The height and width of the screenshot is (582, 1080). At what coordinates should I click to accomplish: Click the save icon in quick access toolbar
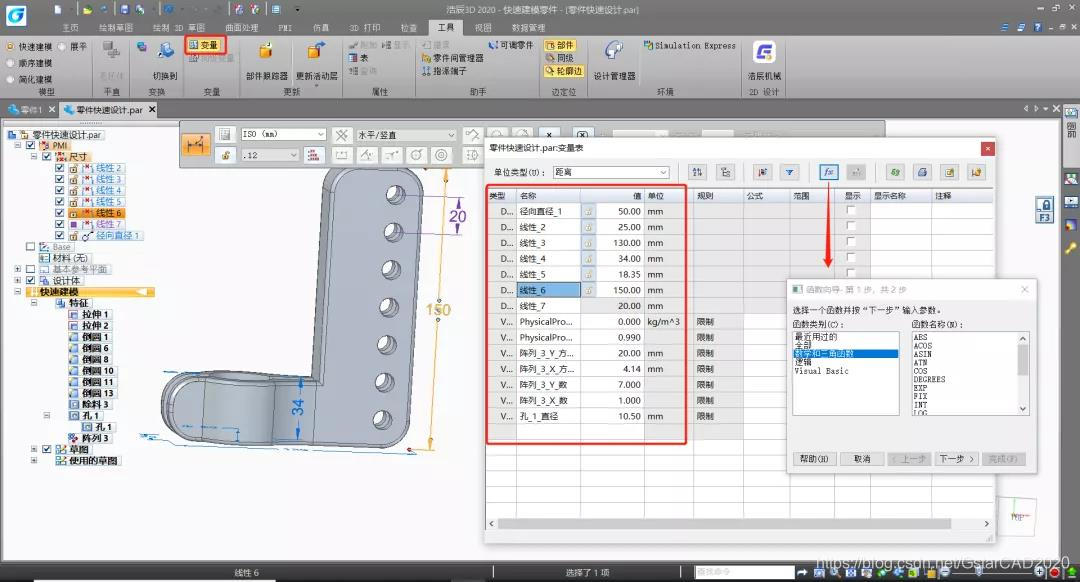(124, 10)
